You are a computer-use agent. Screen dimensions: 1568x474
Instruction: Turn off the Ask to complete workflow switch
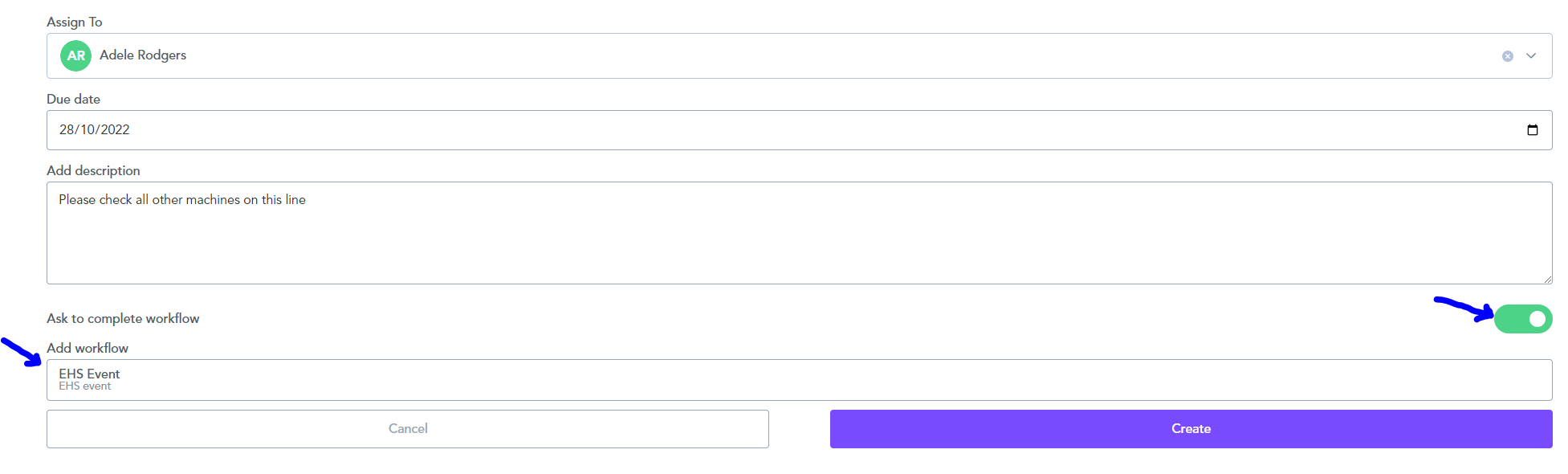point(1523,319)
